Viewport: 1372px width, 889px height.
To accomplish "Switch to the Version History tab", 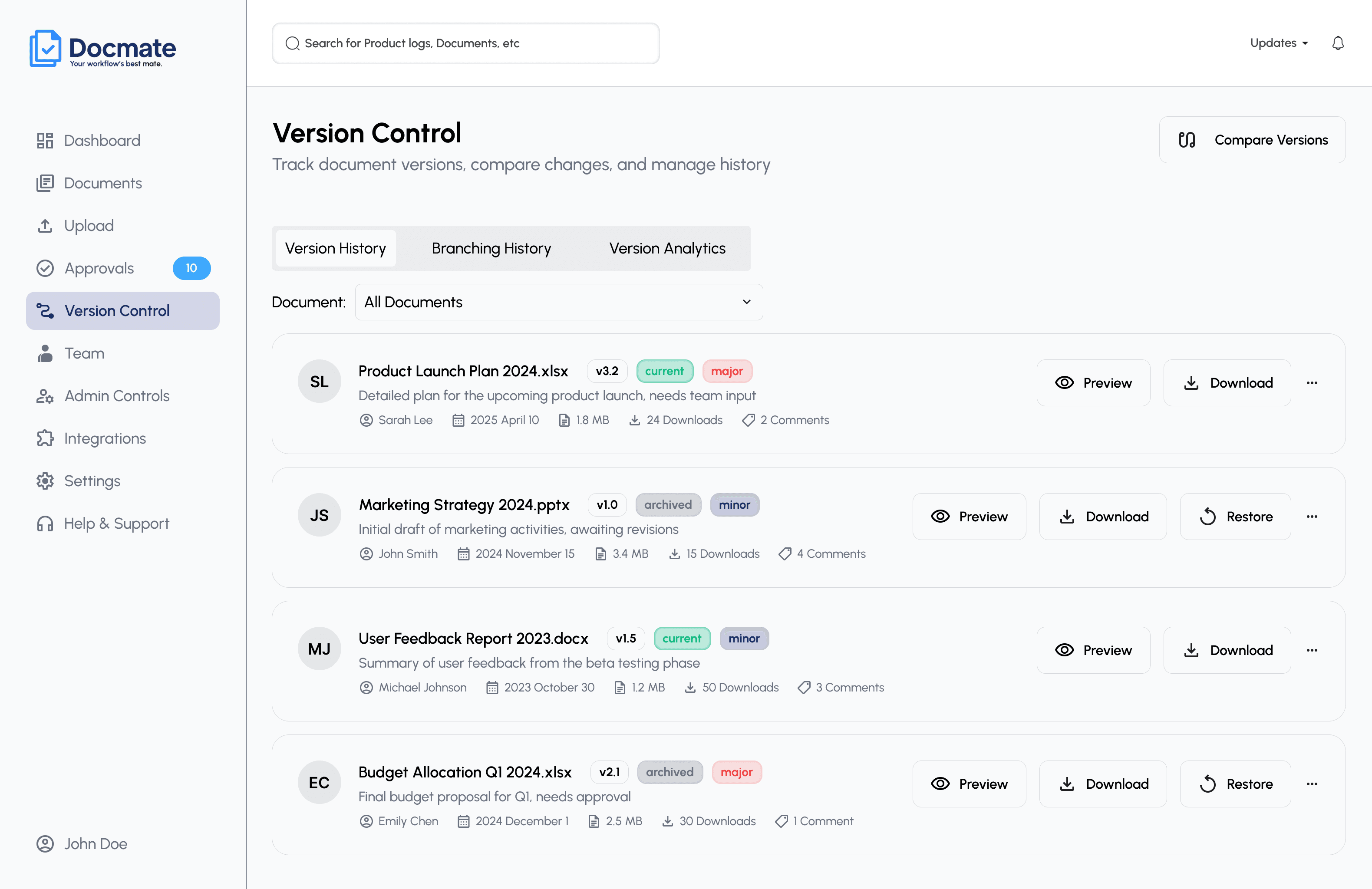I will point(336,248).
